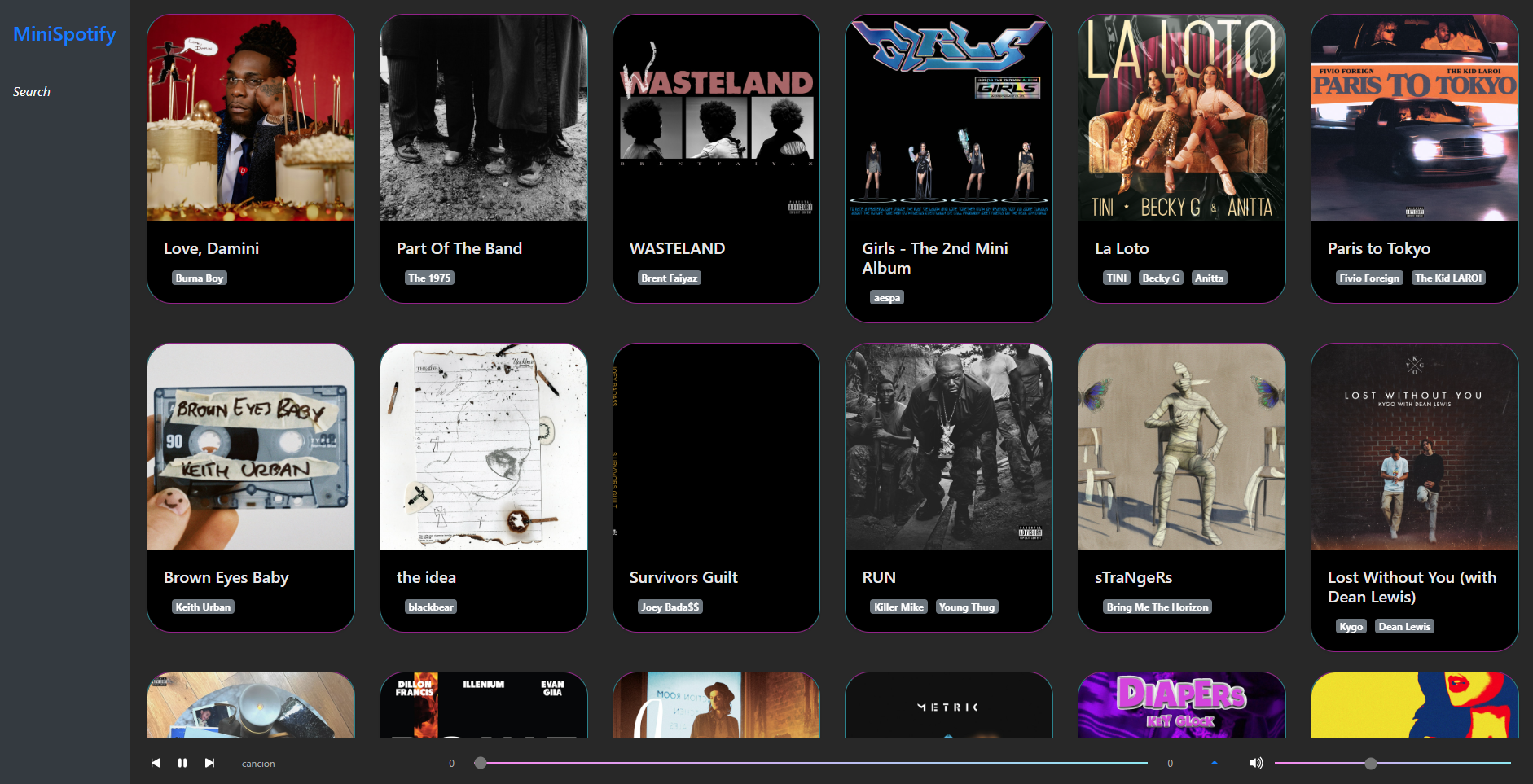Open Burna Boy artist tag
This screenshot has width=1533, height=784.
(200, 278)
